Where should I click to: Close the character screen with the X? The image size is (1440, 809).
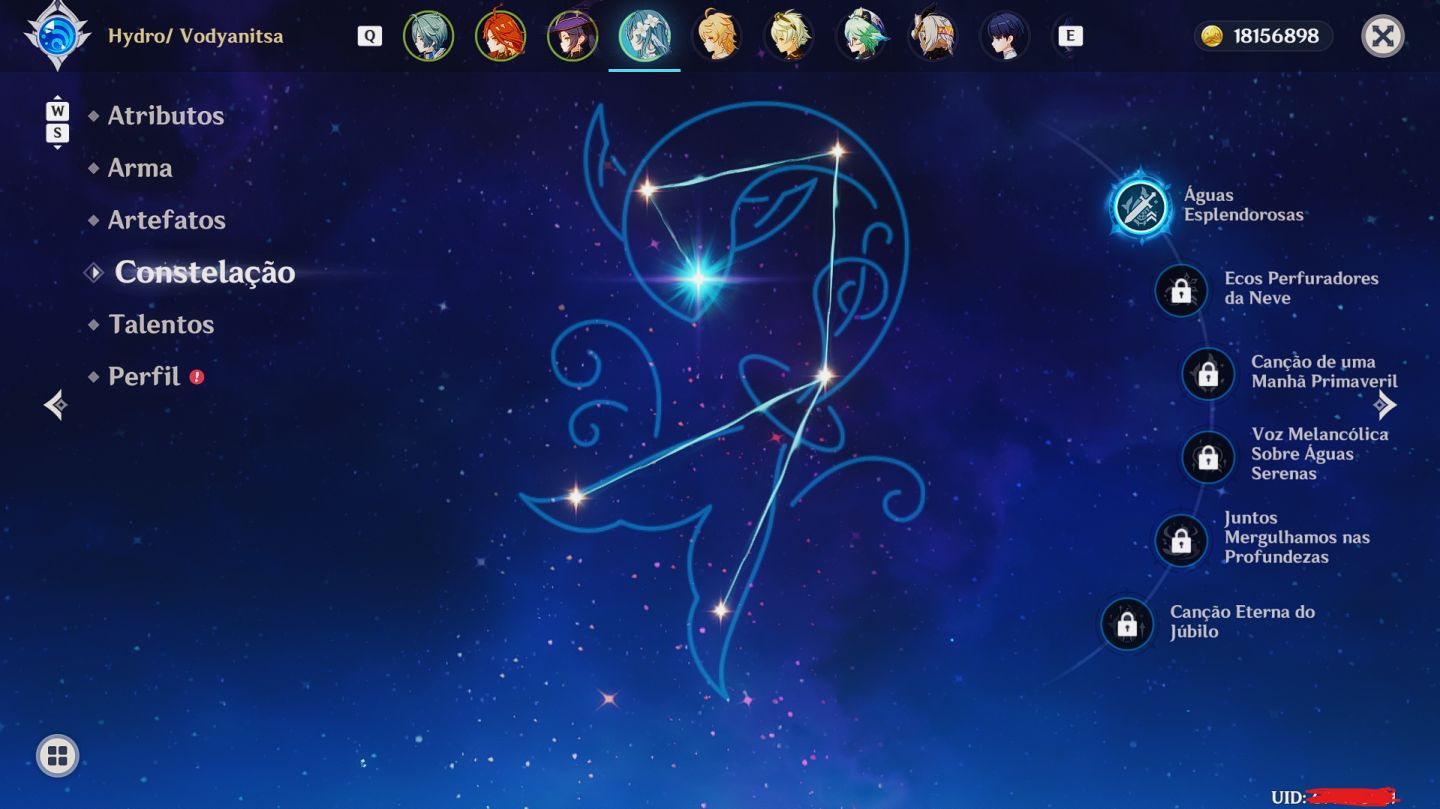coord(1383,36)
